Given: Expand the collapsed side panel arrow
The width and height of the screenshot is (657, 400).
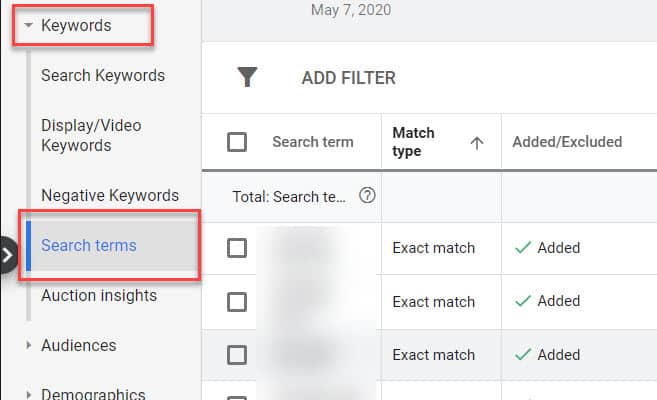Looking at the screenshot, I should (8, 255).
